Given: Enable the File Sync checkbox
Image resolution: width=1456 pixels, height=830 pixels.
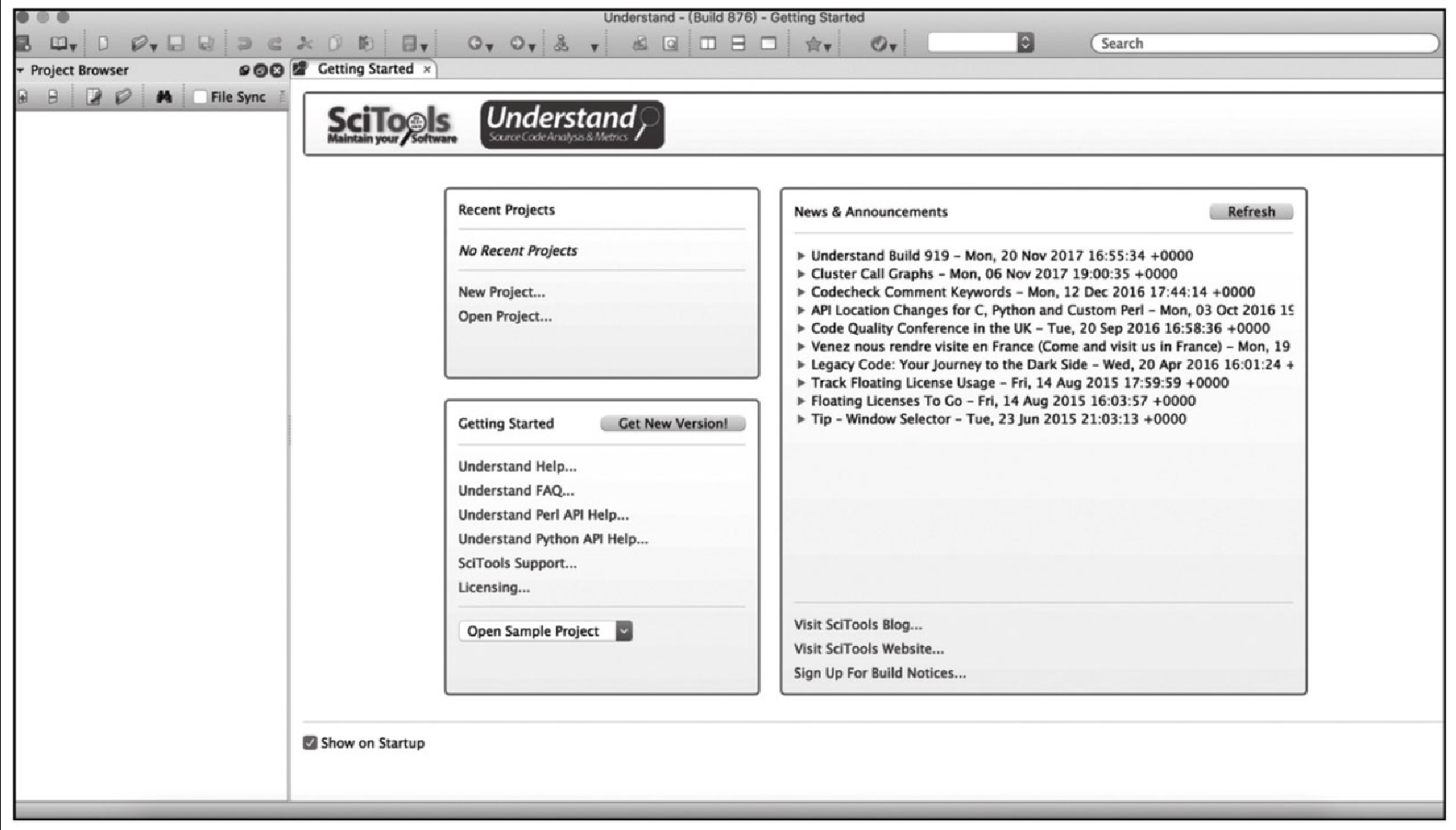Looking at the screenshot, I should click(200, 97).
